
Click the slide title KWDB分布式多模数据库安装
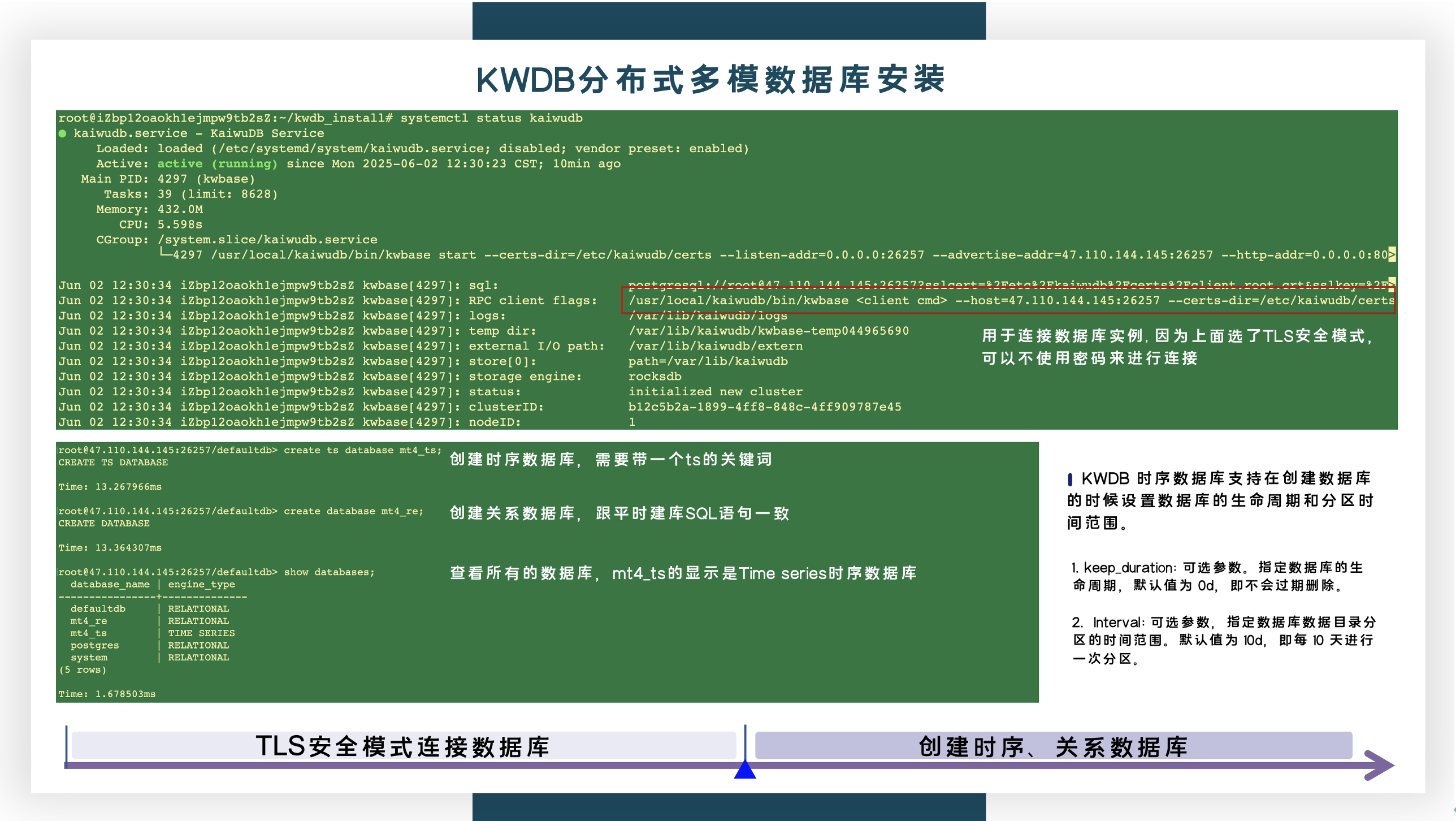click(x=711, y=79)
